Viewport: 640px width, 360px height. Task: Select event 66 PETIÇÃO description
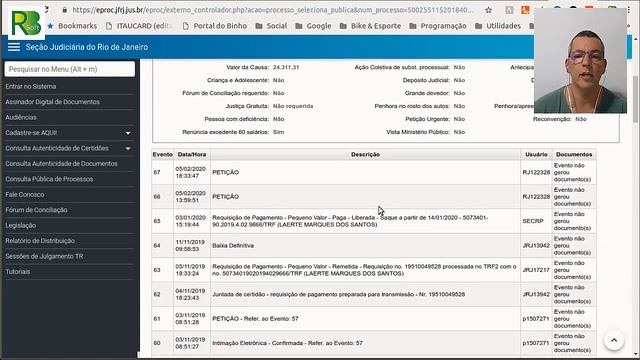point(225,197)
